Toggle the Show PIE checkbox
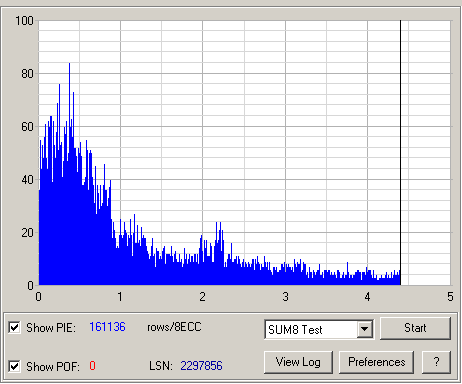The image size is (462, 384). (14, 327)
